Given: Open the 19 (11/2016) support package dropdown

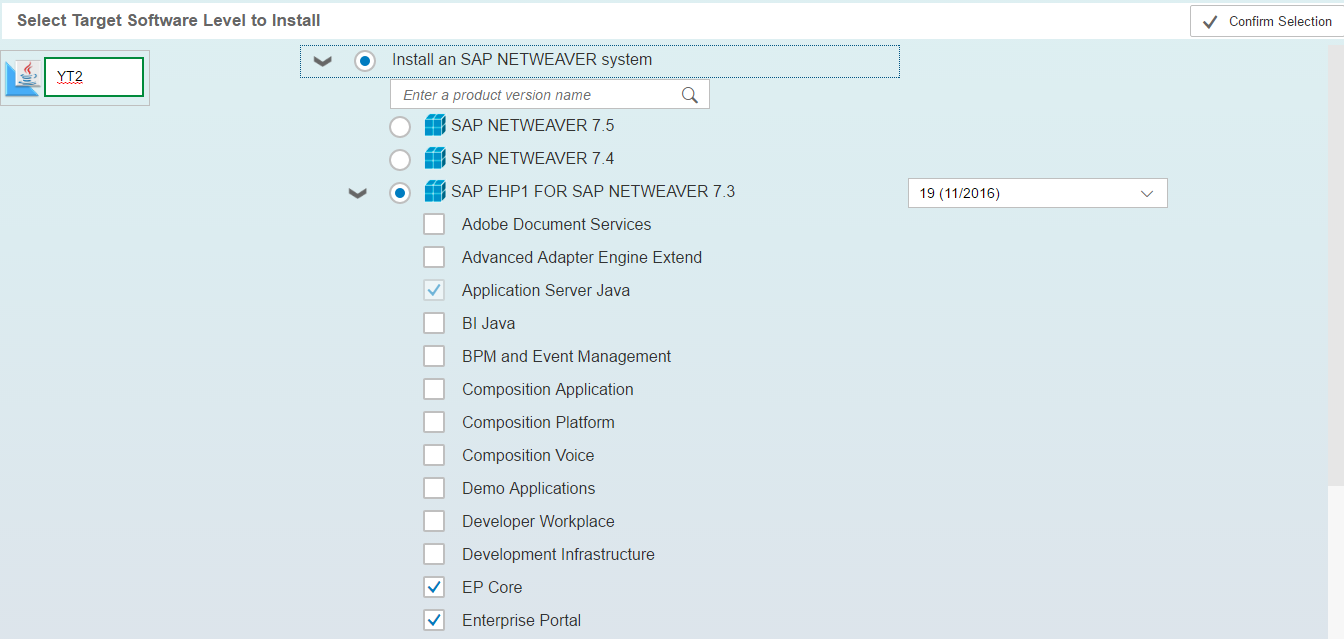Looking at the screenshot, I should pos(1037,194).
